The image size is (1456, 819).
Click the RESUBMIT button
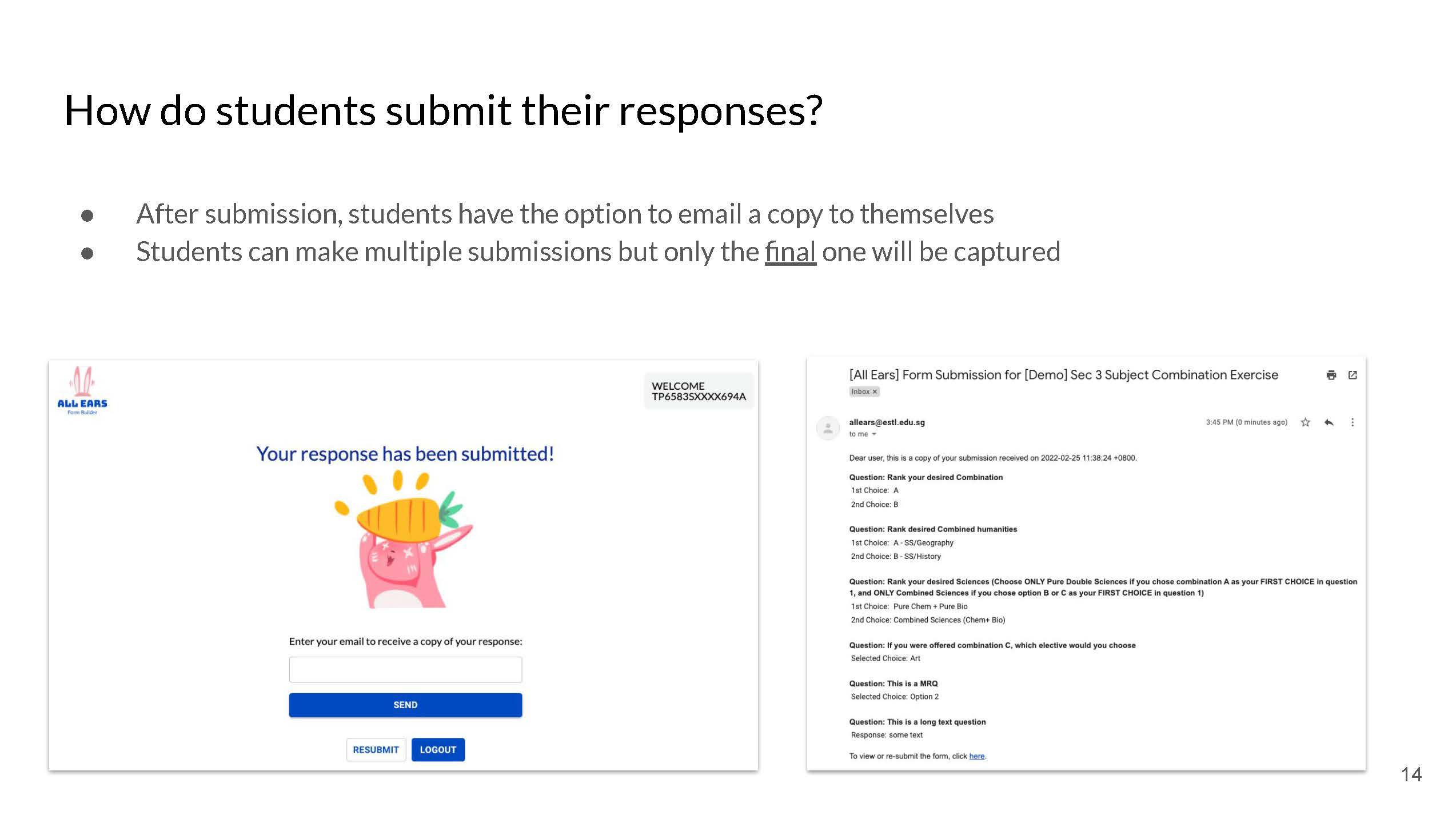376,750
